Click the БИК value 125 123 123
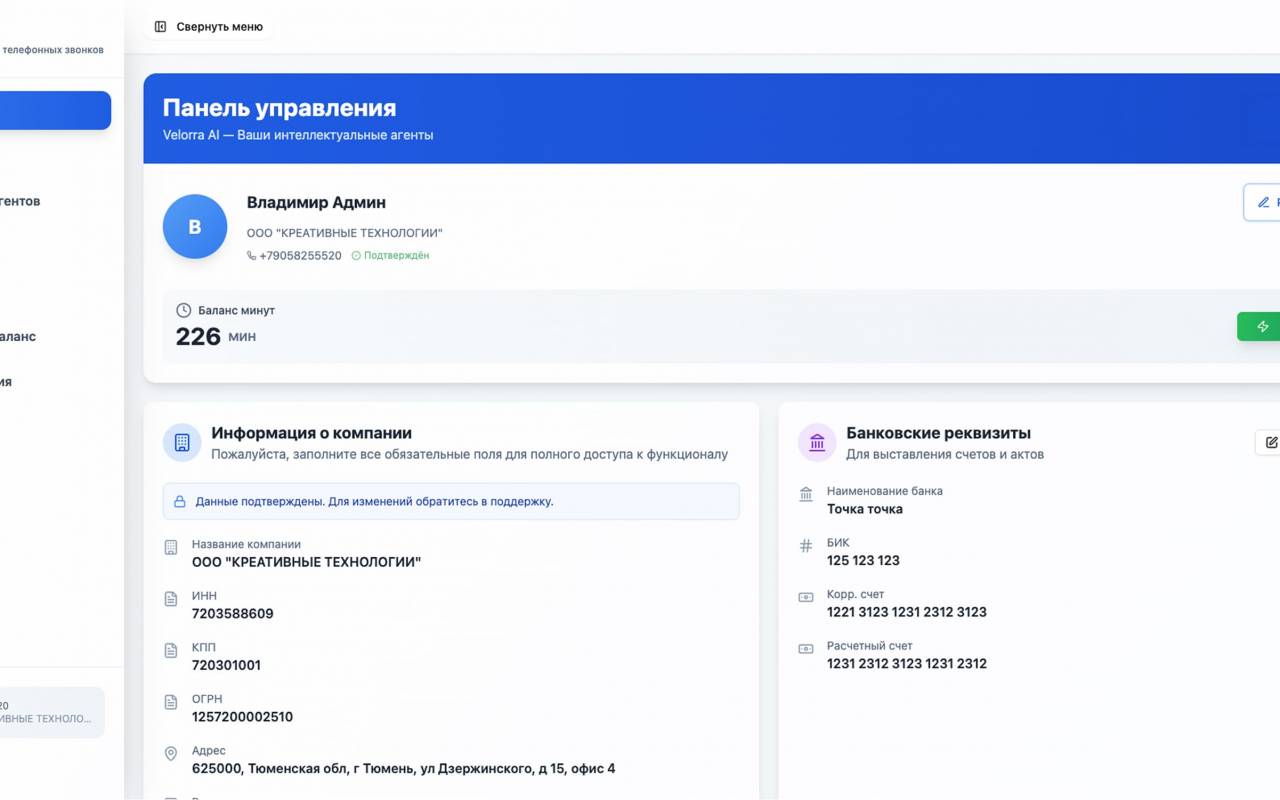1280x800 pixels. point(863,561)
